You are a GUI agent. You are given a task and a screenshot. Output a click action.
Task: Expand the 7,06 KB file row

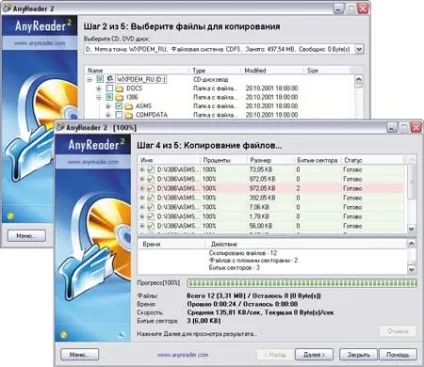[x=142, y=207]
